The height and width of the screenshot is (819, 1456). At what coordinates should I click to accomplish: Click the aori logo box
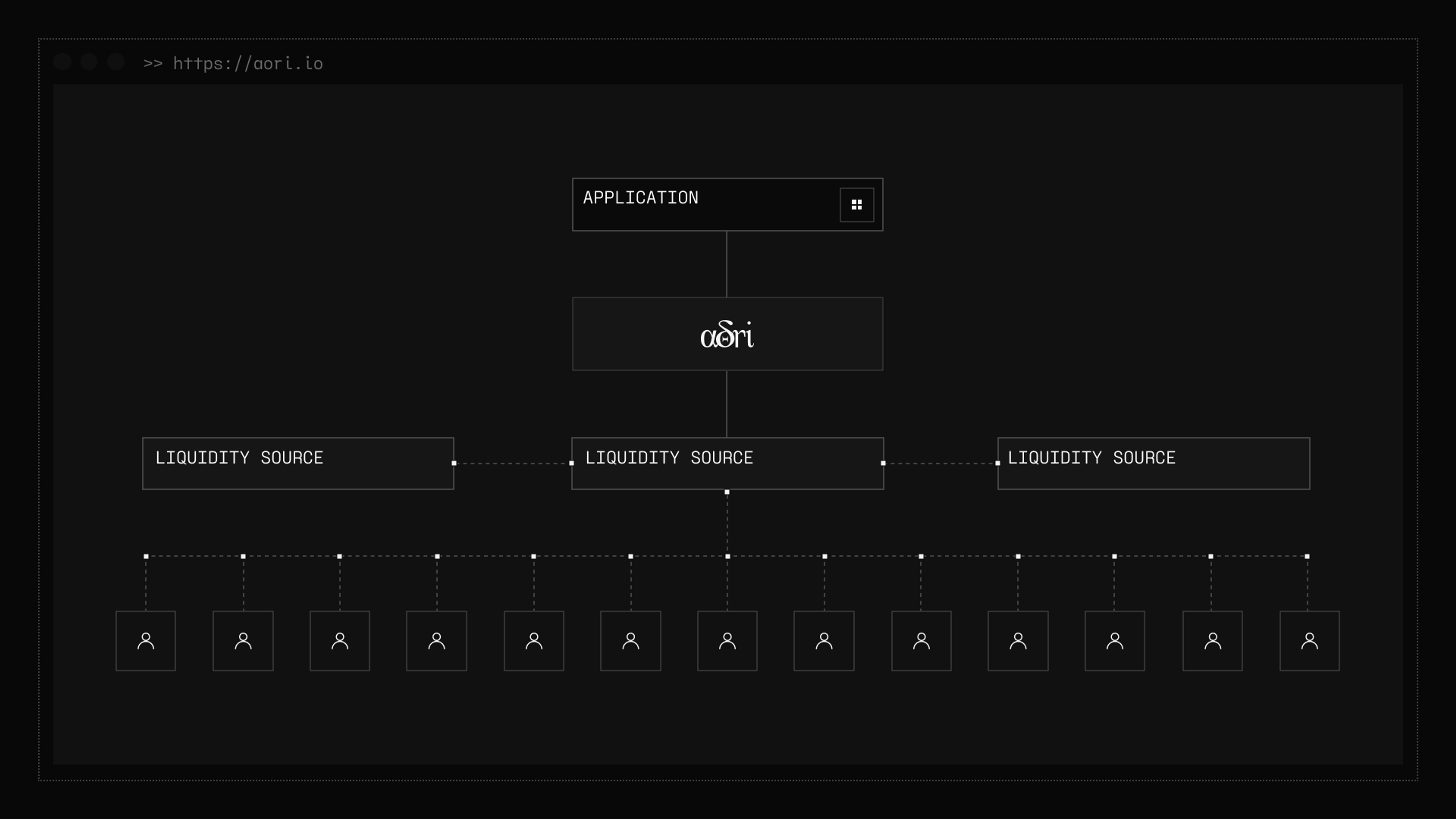[728, 334]
